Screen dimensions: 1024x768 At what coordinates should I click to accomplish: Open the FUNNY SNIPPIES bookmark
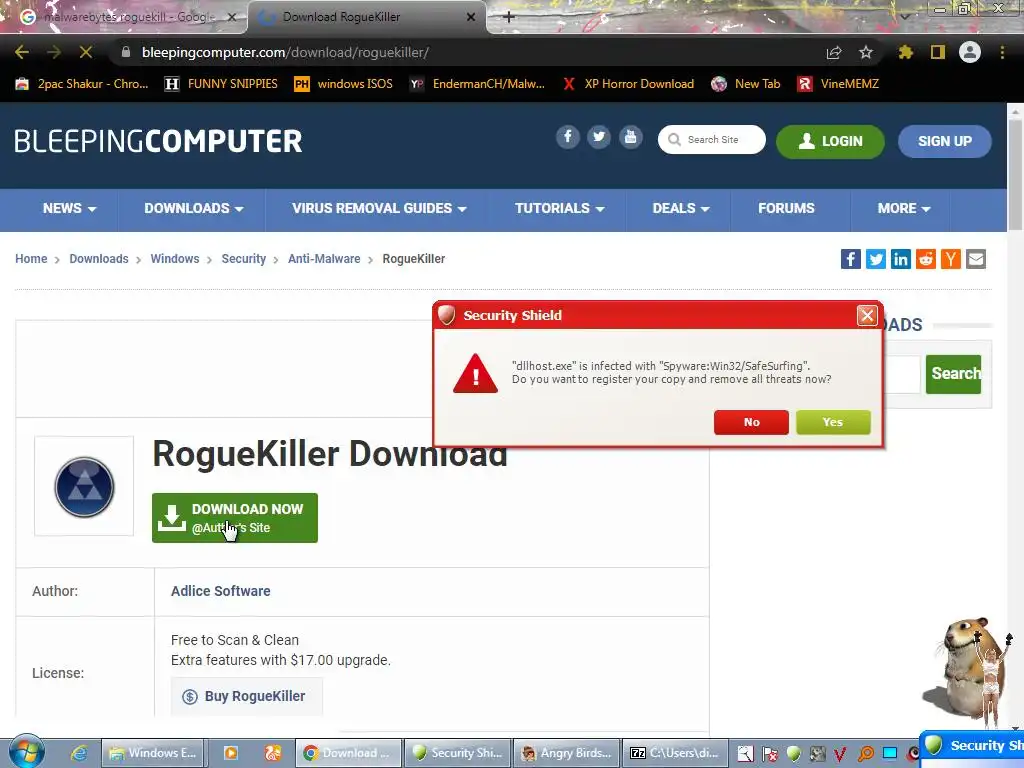pos(221,84)
